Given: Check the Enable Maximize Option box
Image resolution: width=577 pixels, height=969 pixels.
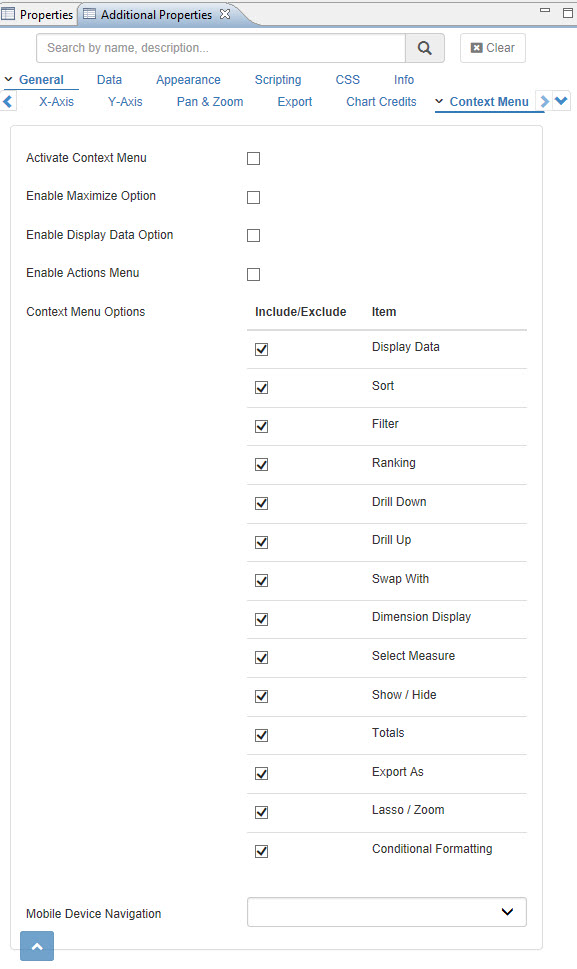Looking at the screenshot, I should [253, 197].
